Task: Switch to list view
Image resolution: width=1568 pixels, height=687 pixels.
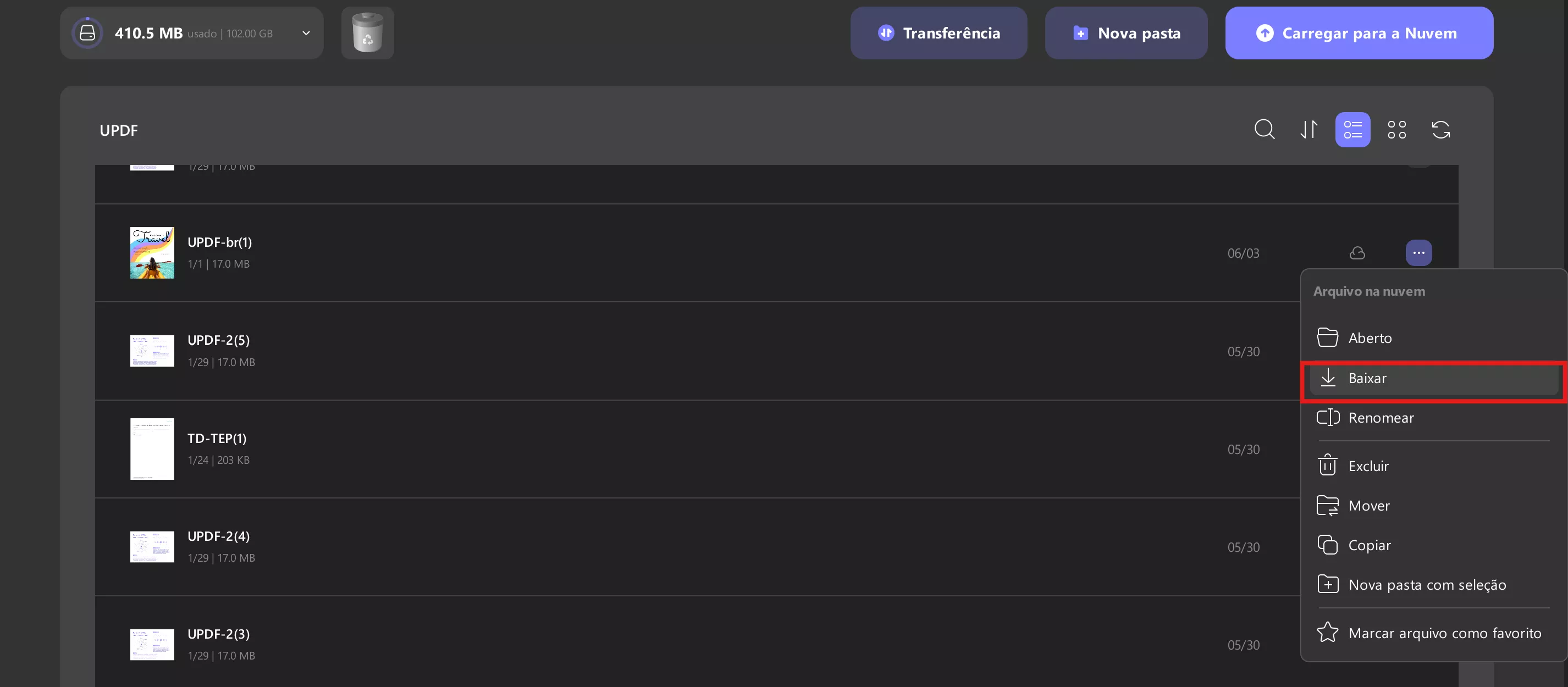Action: coord(1352,129)
